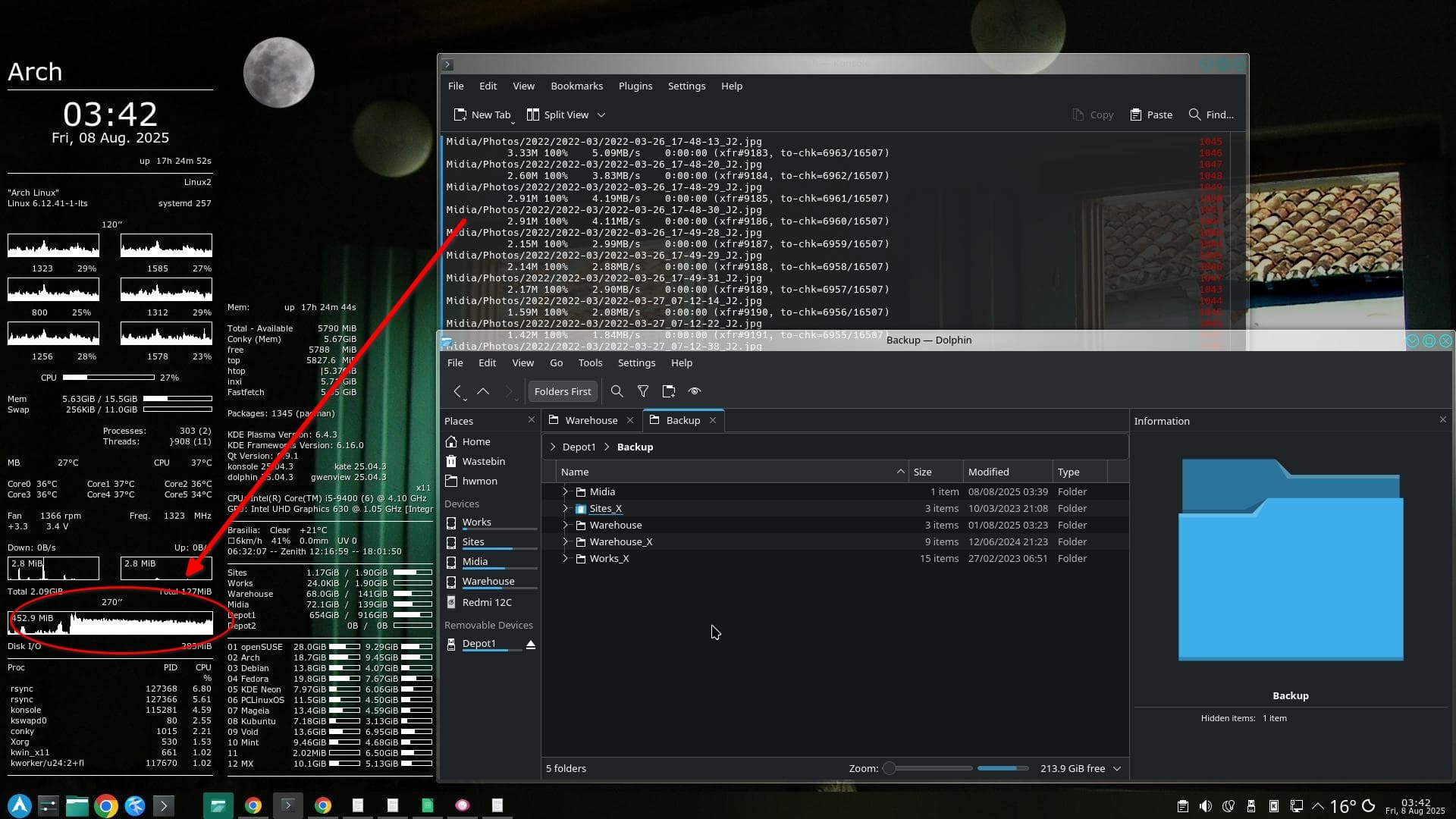Adjust the Zoom slider in status bar
Screen dimensions: 1456x819
tap(890, 768)
